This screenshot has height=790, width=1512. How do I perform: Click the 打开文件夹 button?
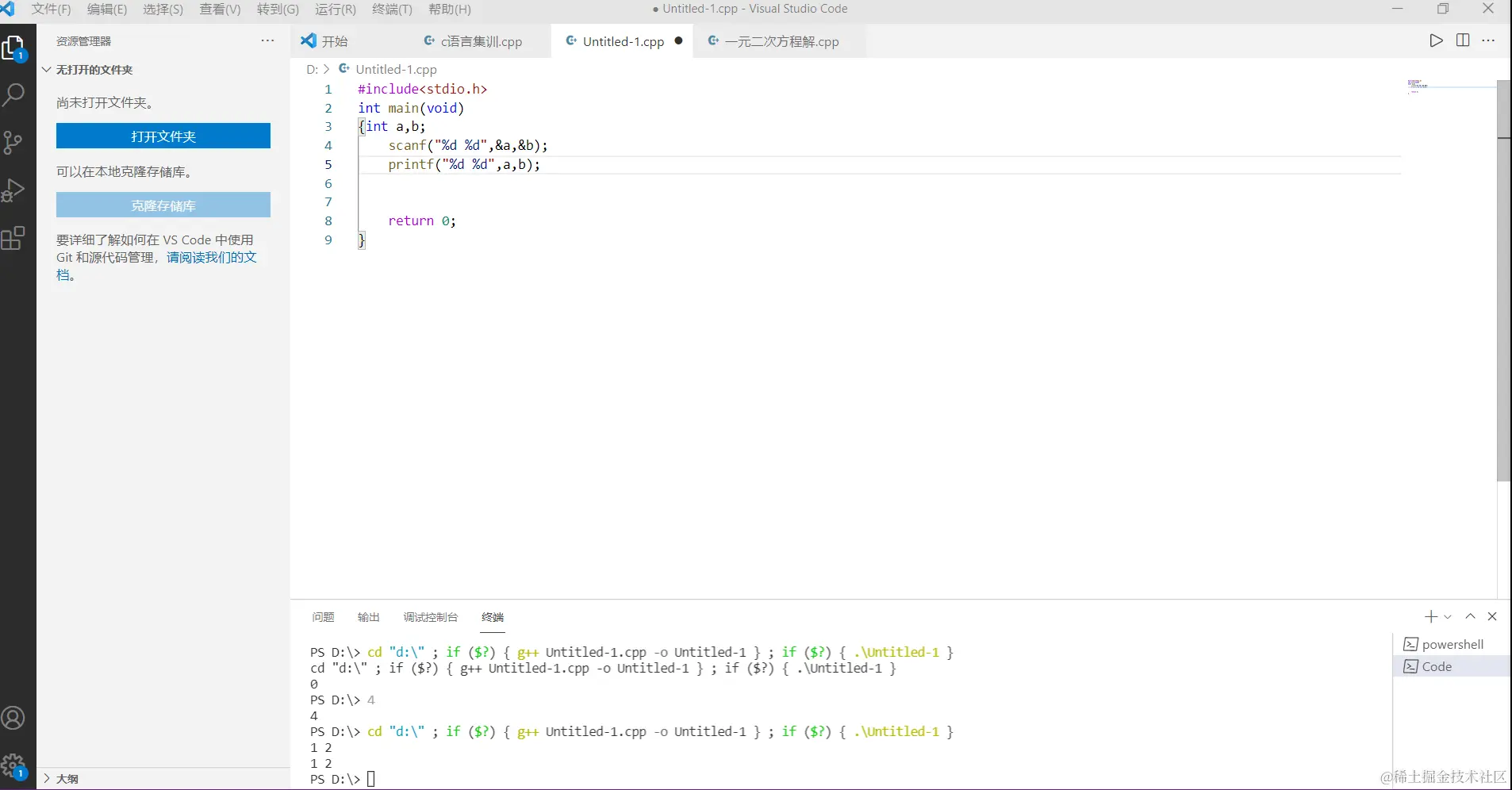click(x=163, y=136)
